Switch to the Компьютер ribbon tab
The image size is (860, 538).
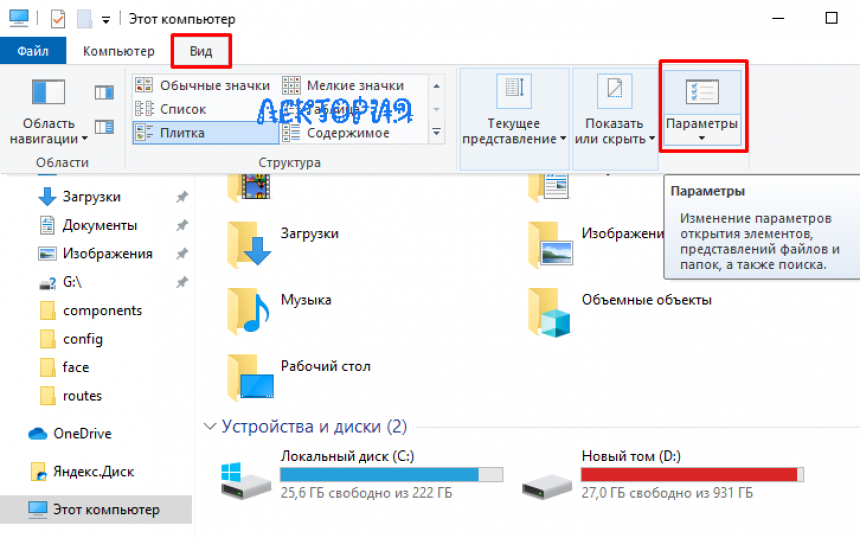click(118, 51)
